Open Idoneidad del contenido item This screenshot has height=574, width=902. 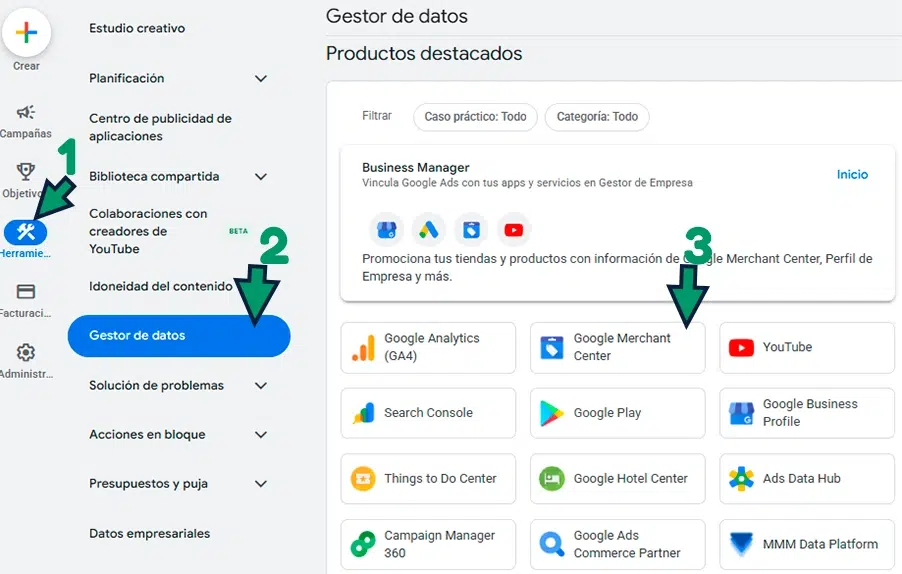[160, 286]
